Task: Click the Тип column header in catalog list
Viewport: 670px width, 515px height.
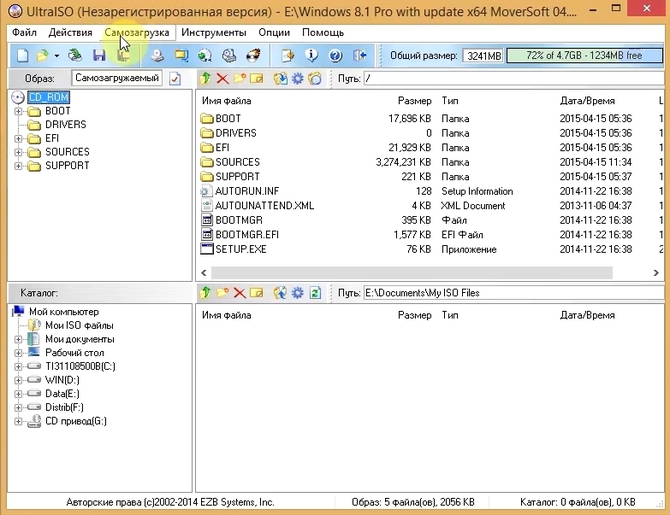Action: coord(450,315)
